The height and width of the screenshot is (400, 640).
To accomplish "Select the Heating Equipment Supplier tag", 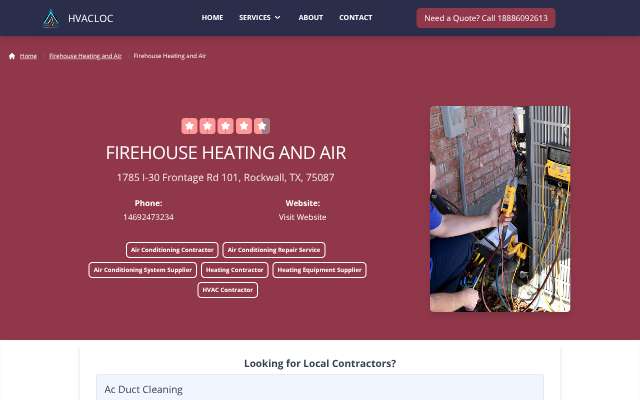I will (319, 270).
